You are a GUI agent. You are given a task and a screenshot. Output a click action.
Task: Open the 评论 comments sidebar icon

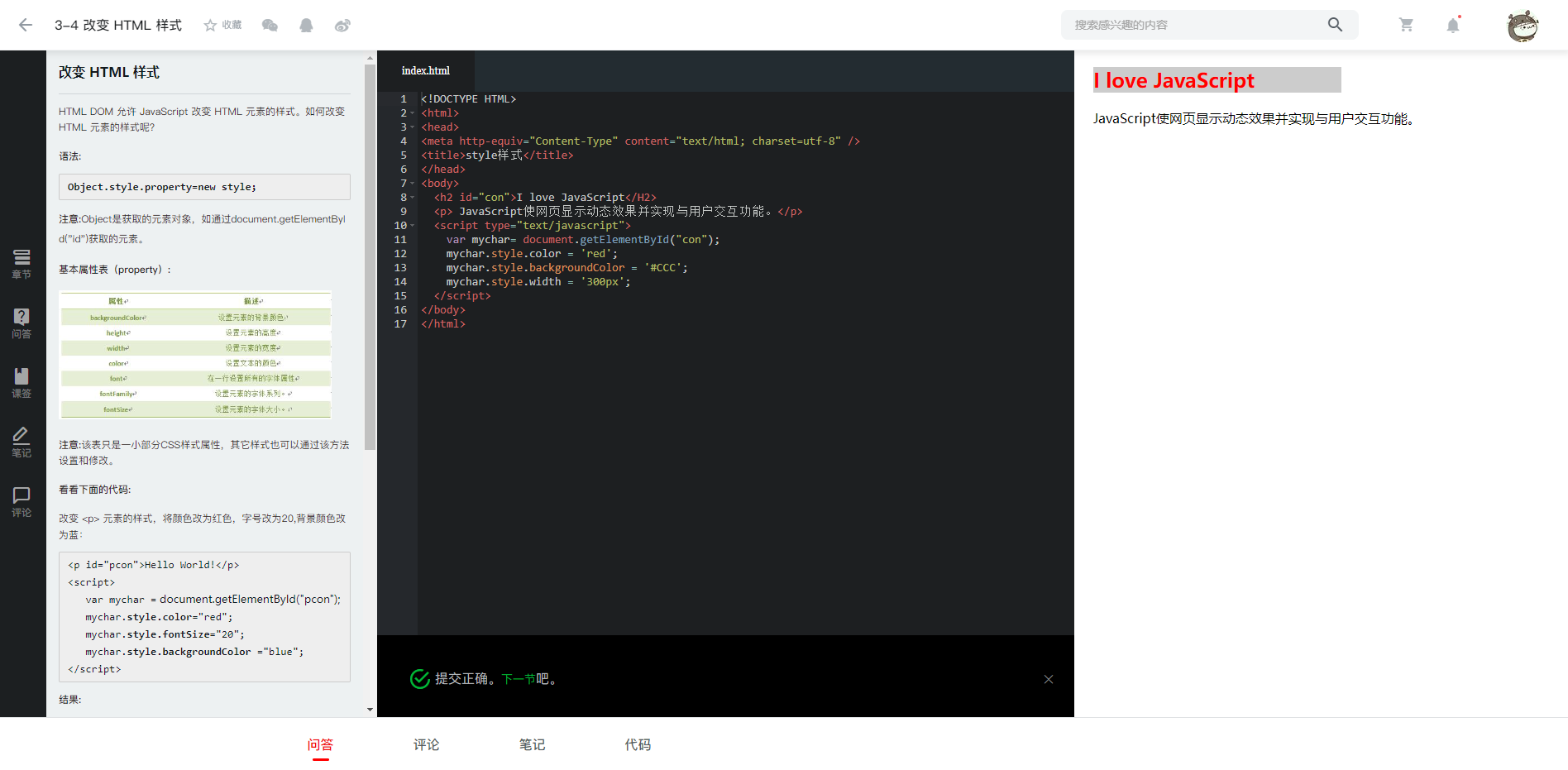(22, 502)
